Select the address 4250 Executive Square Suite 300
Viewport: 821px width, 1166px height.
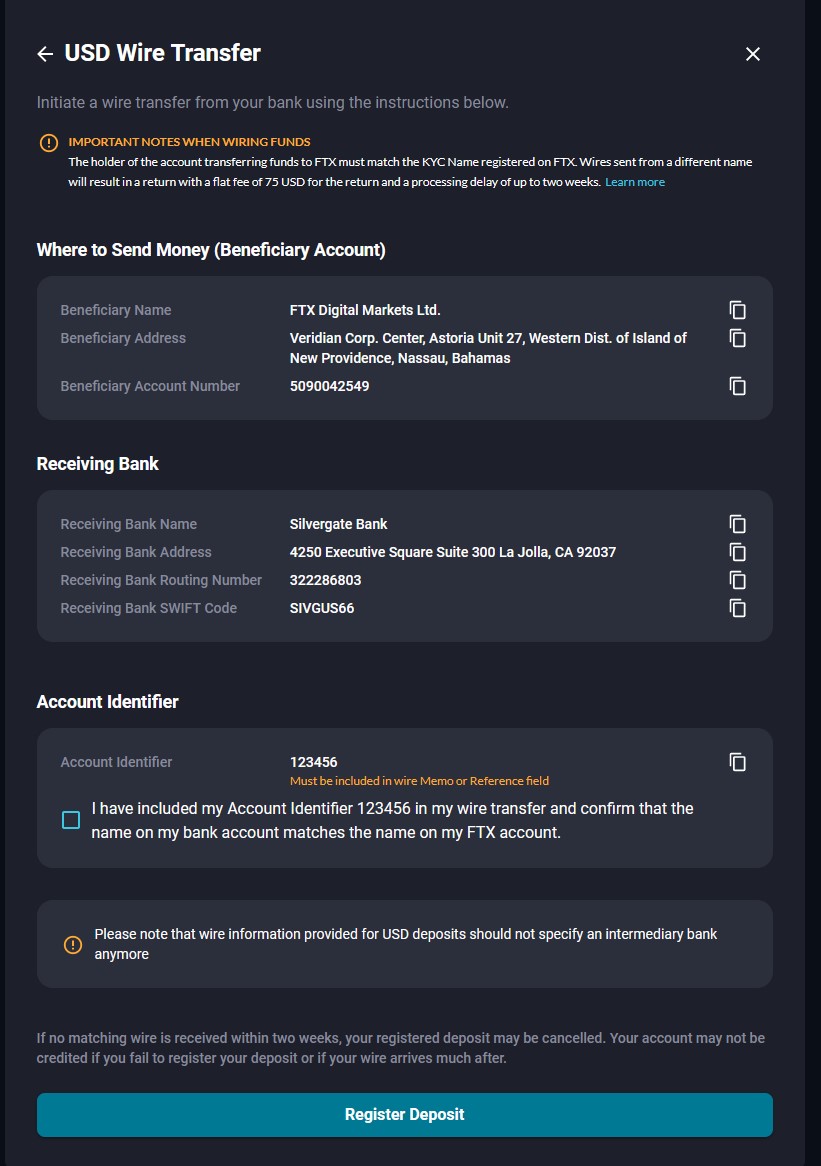[x=453, y=552]
